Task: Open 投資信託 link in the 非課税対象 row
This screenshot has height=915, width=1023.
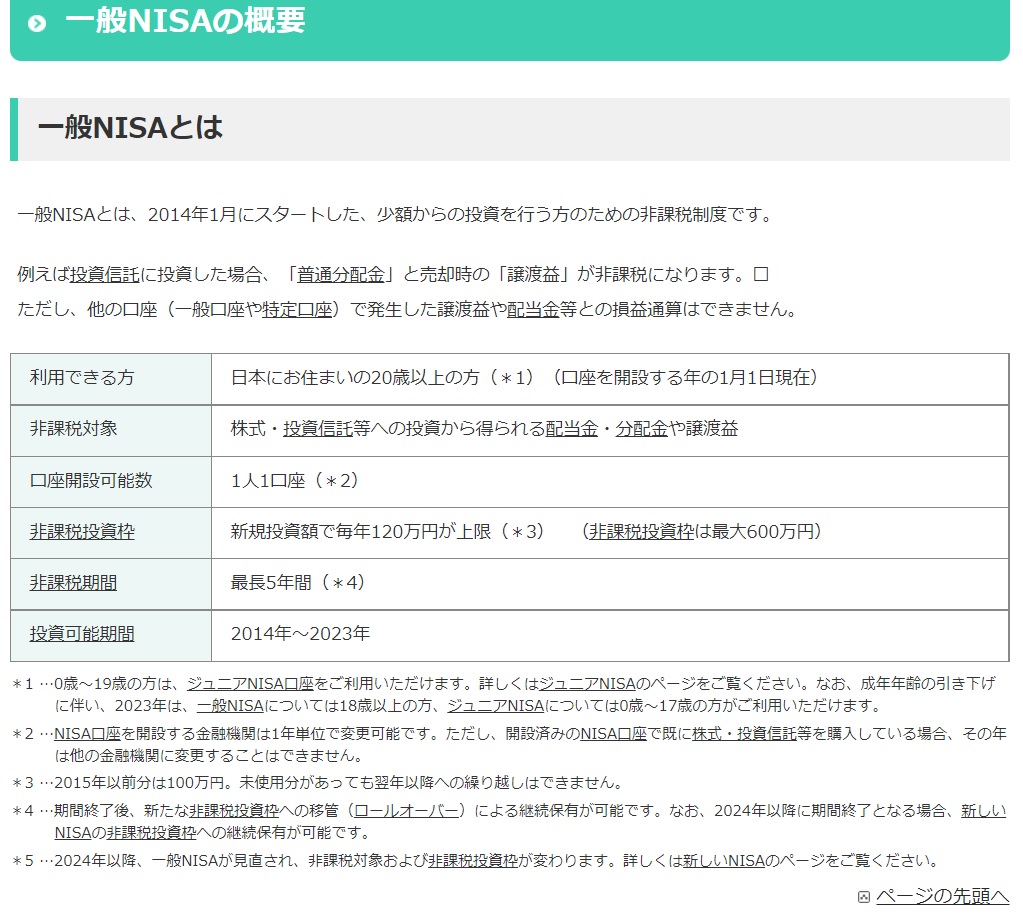Action: [x=318, y=429]
